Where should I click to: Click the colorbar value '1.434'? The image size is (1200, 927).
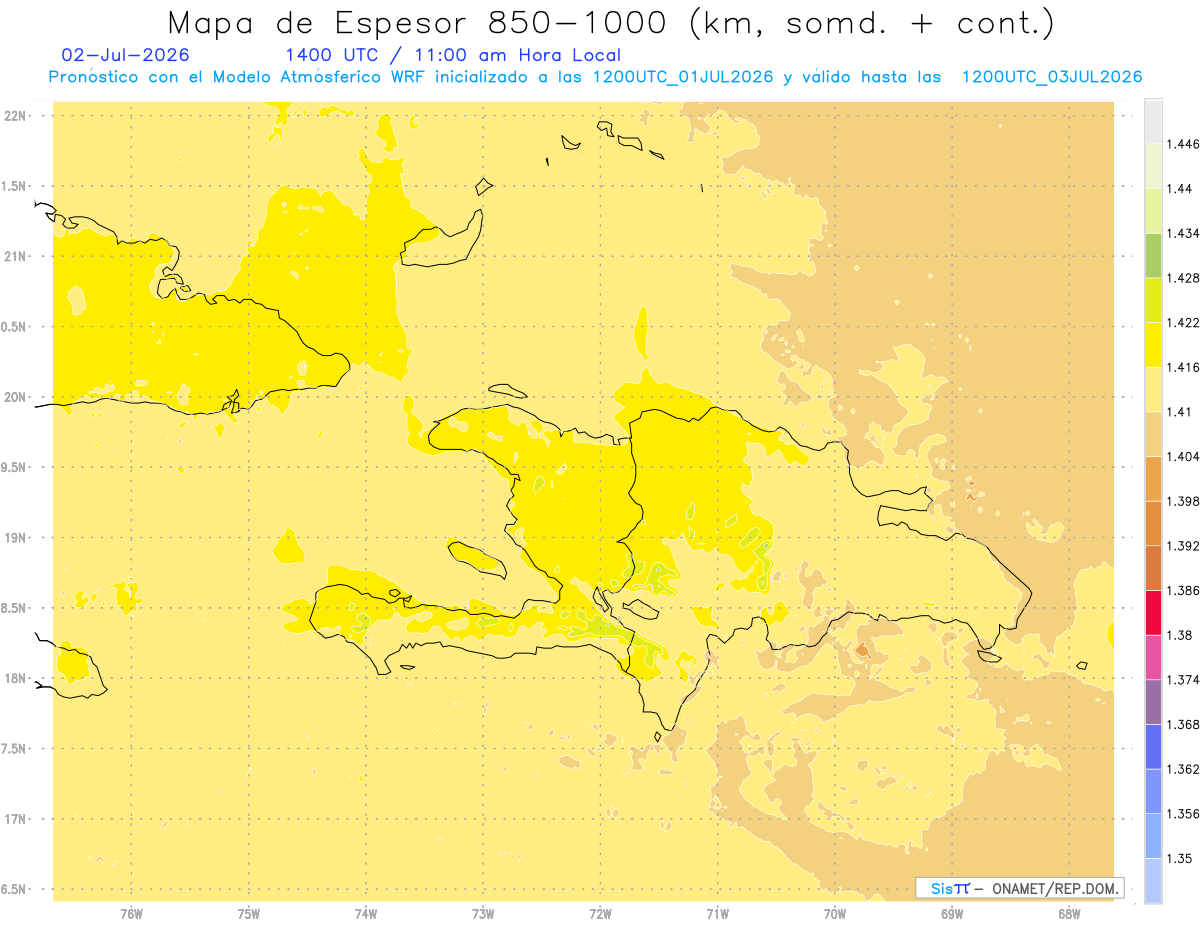tap(1182, 233)
